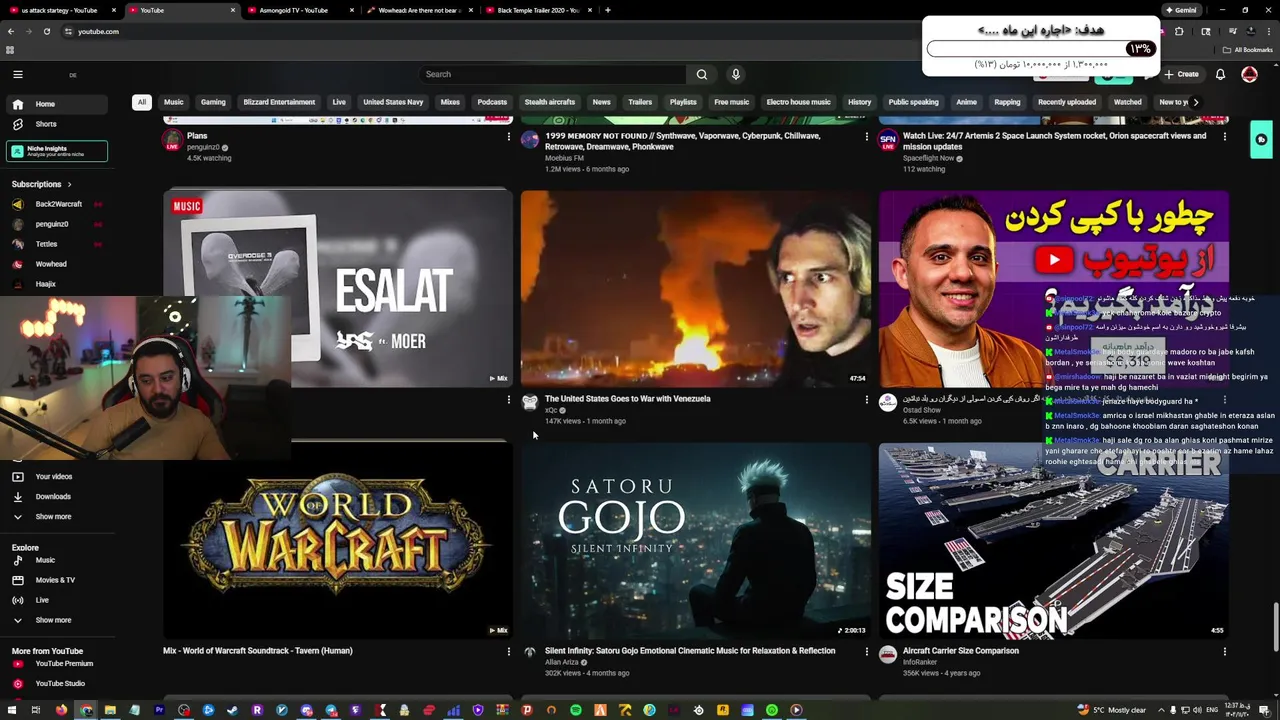Open the account avatar menu
1280x720 pixels.
point(1249,74)
